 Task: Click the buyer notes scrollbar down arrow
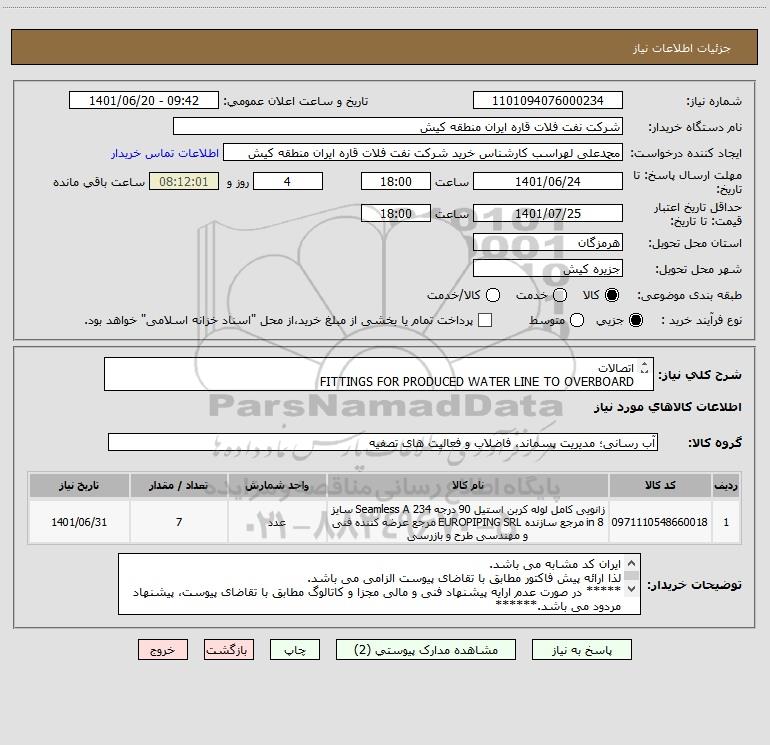pyautogui.click(x=632, y=588)
